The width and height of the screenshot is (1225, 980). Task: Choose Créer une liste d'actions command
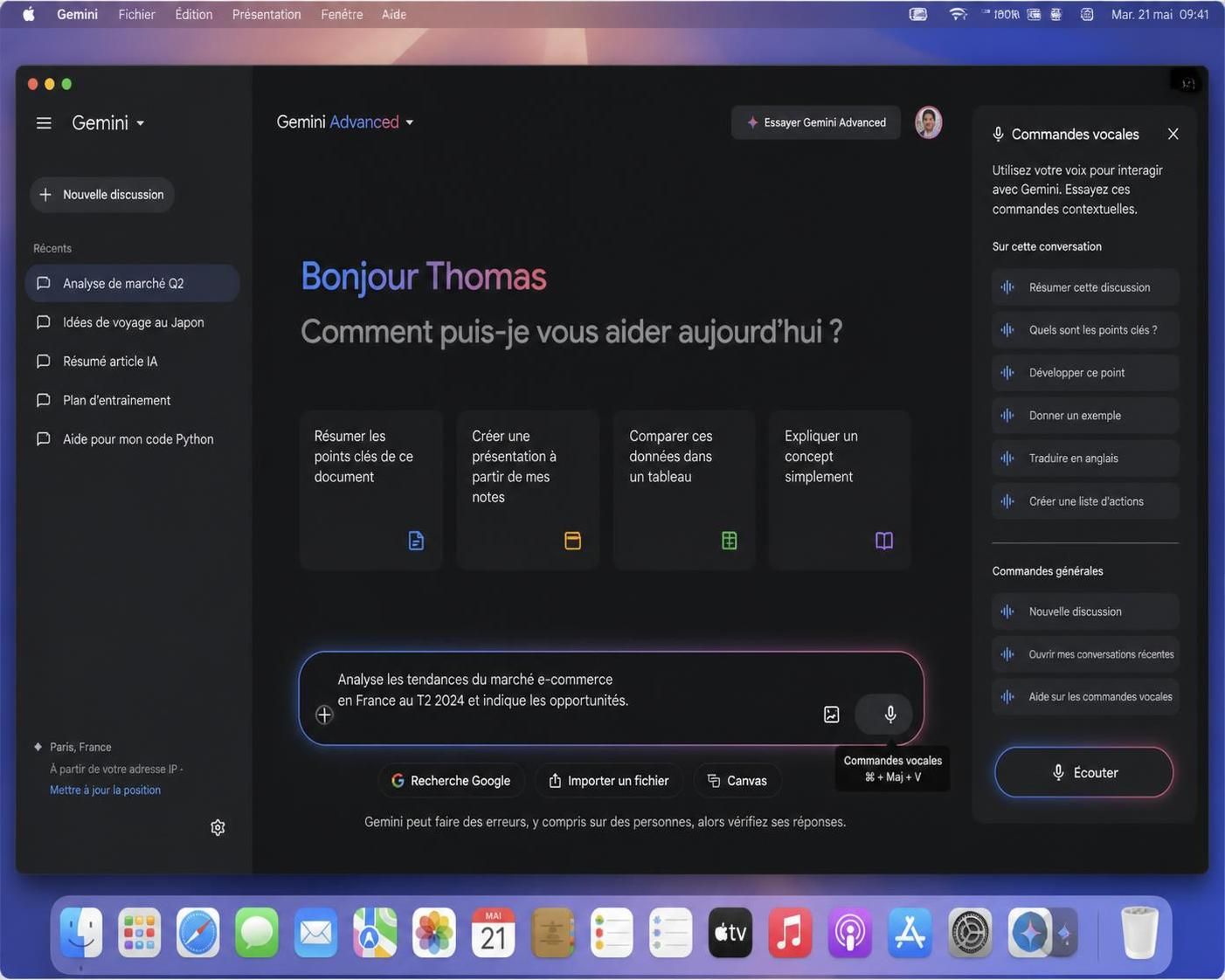(1085, 501)
